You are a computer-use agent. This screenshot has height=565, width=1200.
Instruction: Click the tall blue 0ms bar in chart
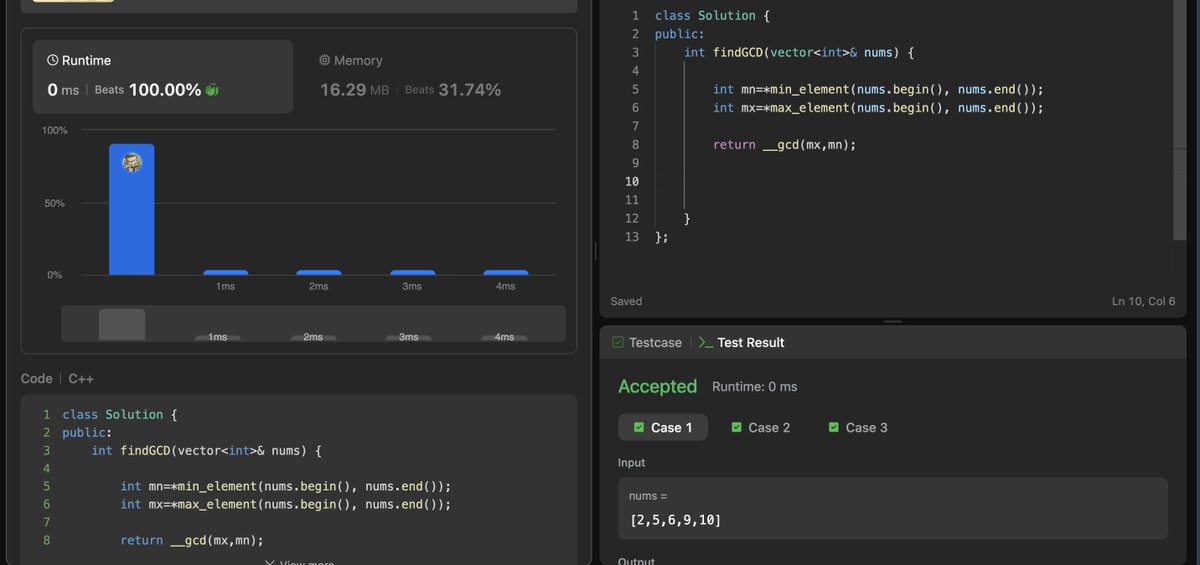[132, 210]
